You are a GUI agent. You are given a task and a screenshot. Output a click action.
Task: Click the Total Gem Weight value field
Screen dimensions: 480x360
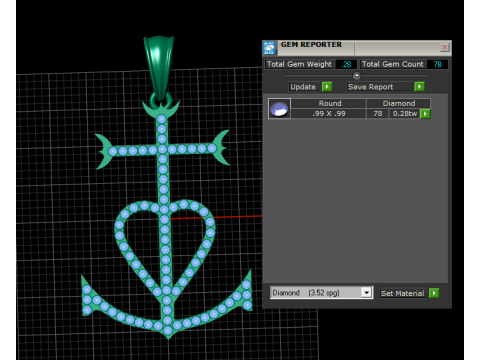pyautogui.click(x=346, y=64)
